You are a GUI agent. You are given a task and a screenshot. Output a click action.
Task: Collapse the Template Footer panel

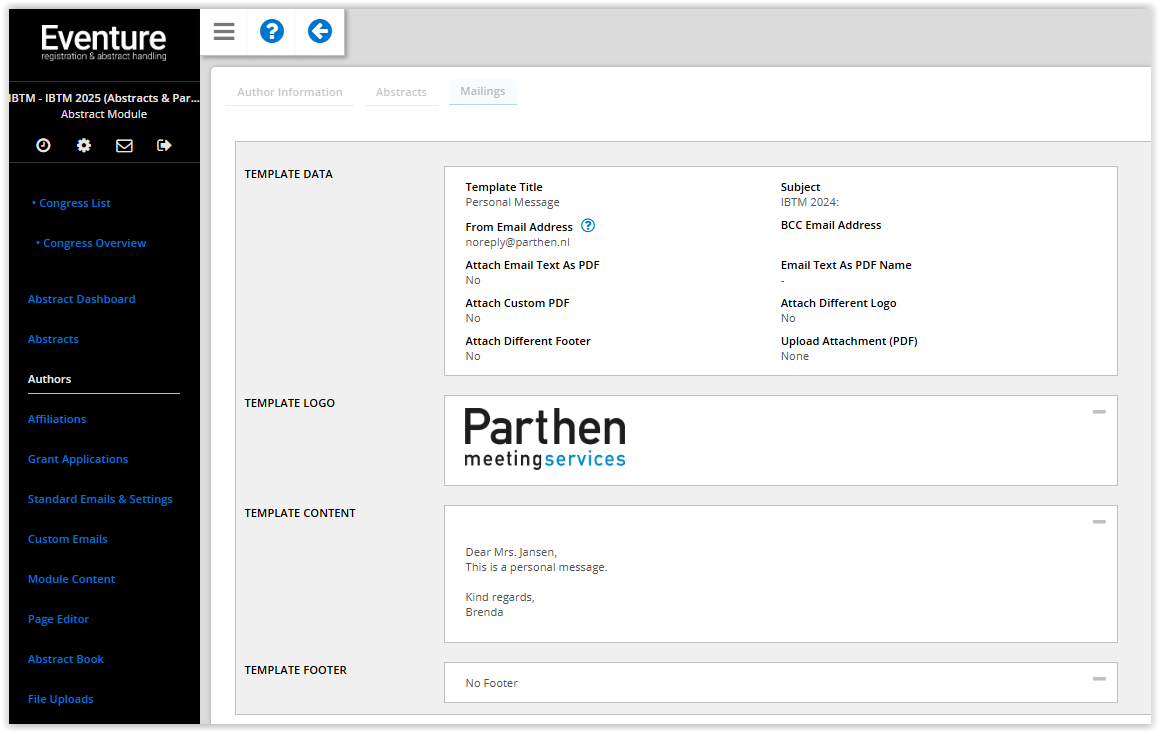pos(1099,679)
